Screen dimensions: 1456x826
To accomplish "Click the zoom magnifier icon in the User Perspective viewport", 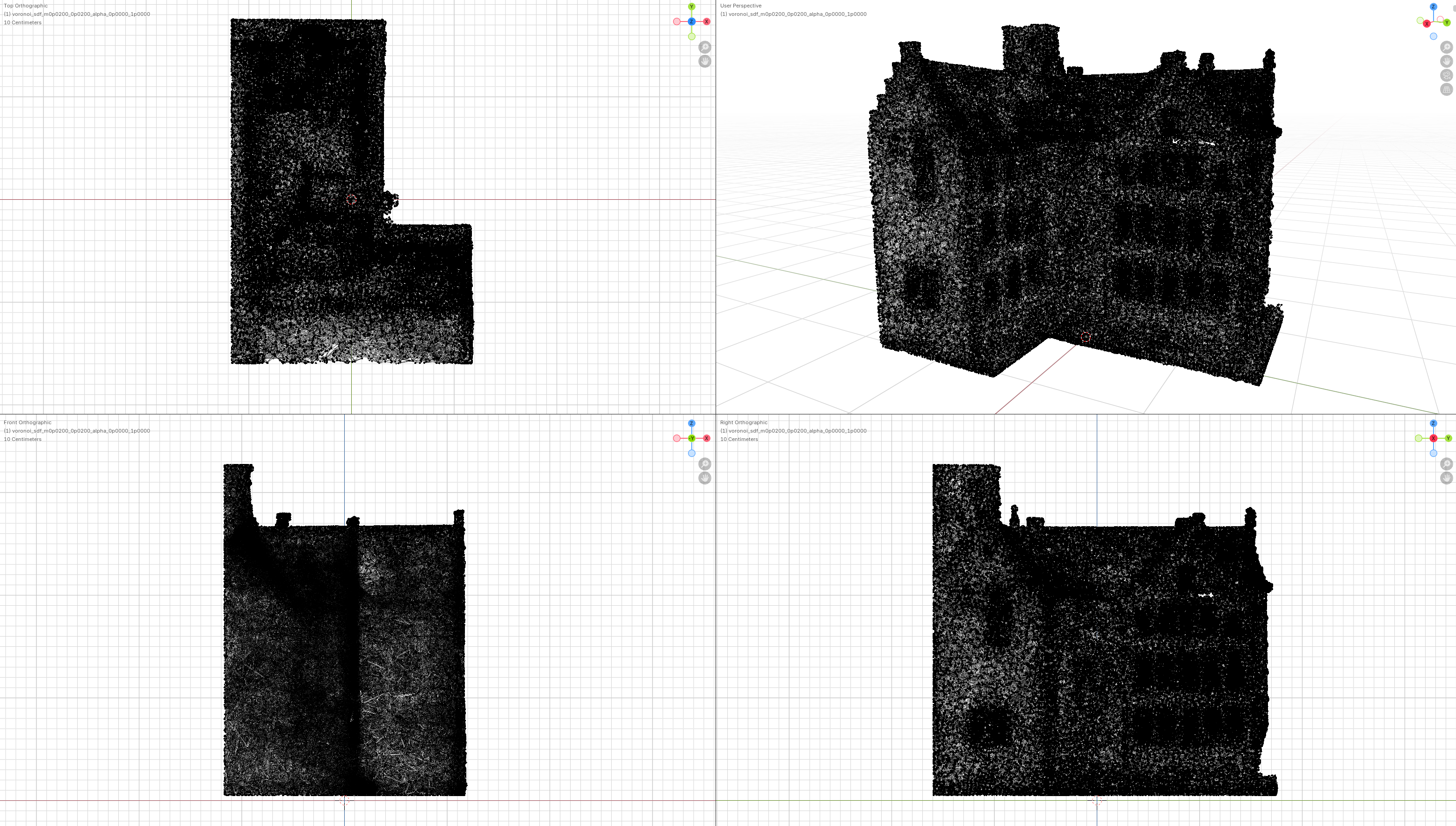I will pos(1447,46).
